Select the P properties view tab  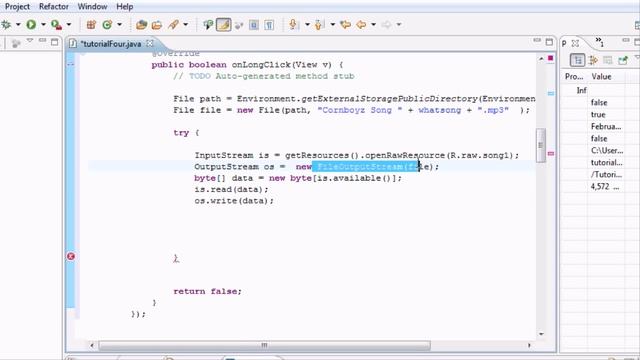click(x=564, y=43)
